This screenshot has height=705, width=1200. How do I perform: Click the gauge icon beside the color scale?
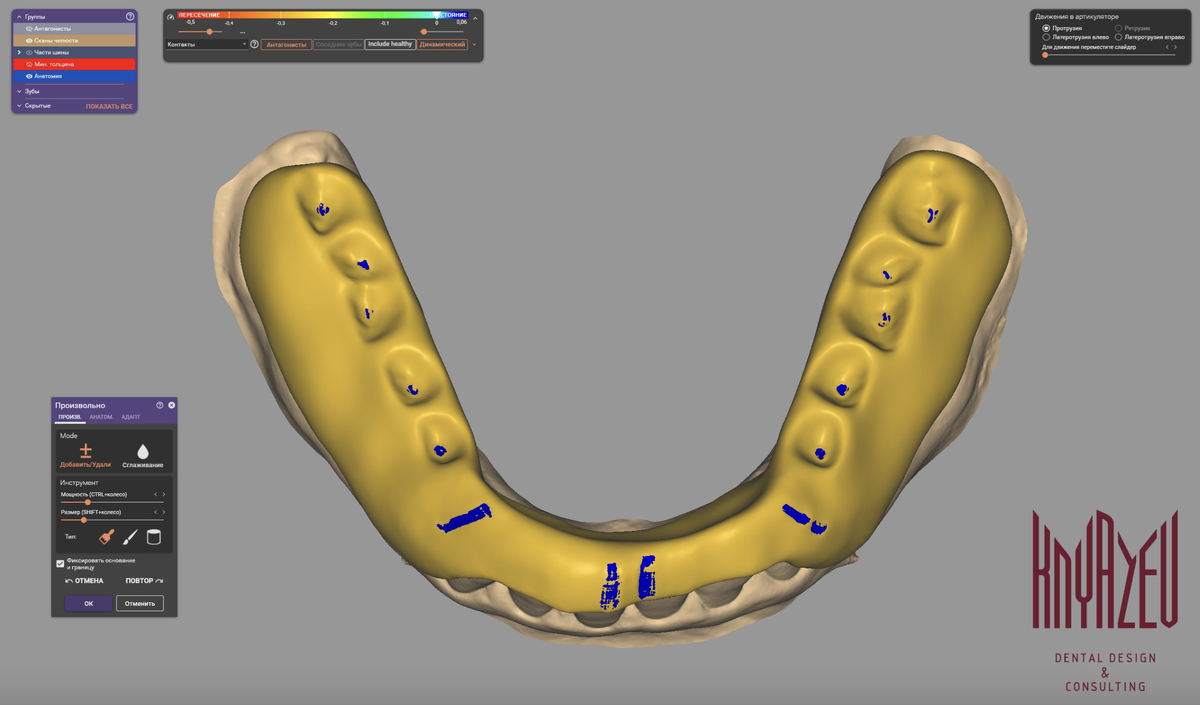(171, 17)
